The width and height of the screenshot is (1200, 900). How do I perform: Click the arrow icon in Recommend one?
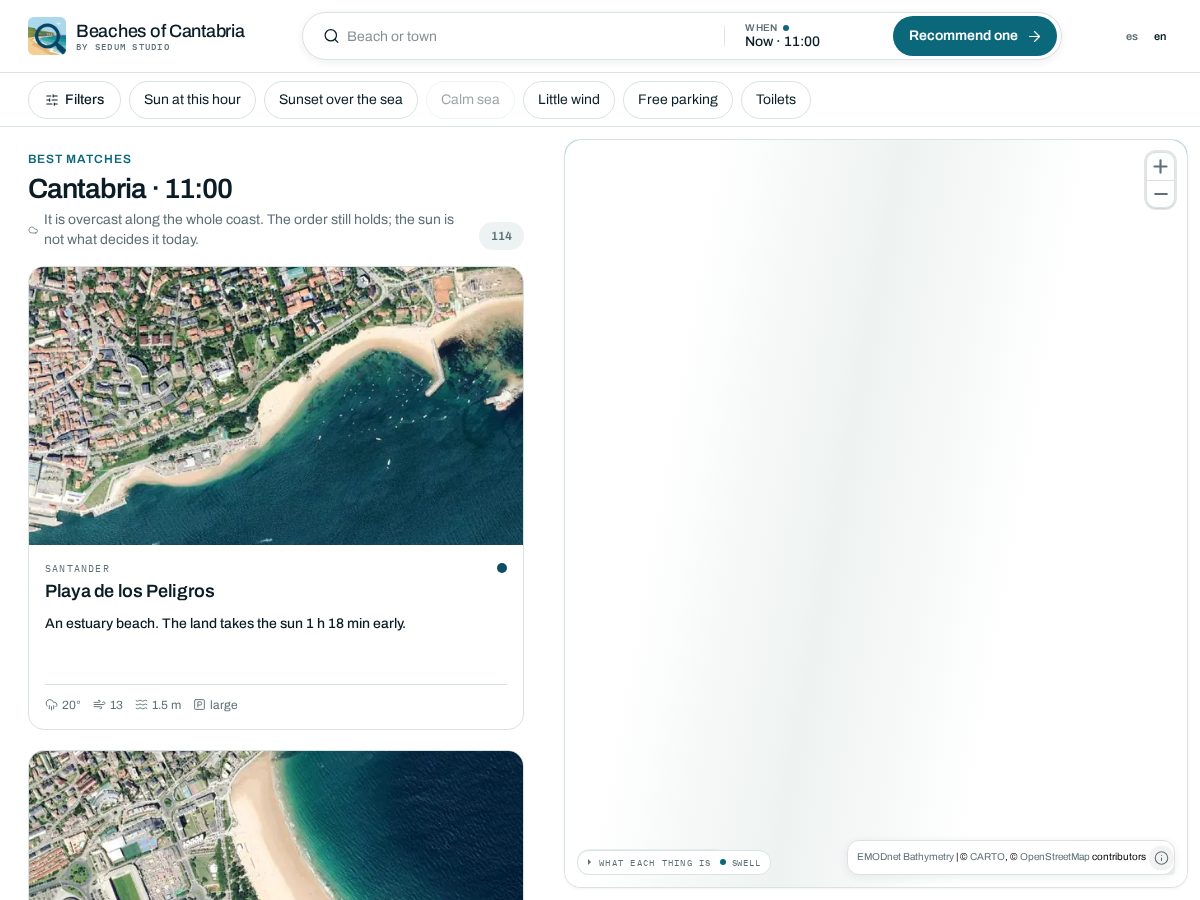(x=1034, y=36)
